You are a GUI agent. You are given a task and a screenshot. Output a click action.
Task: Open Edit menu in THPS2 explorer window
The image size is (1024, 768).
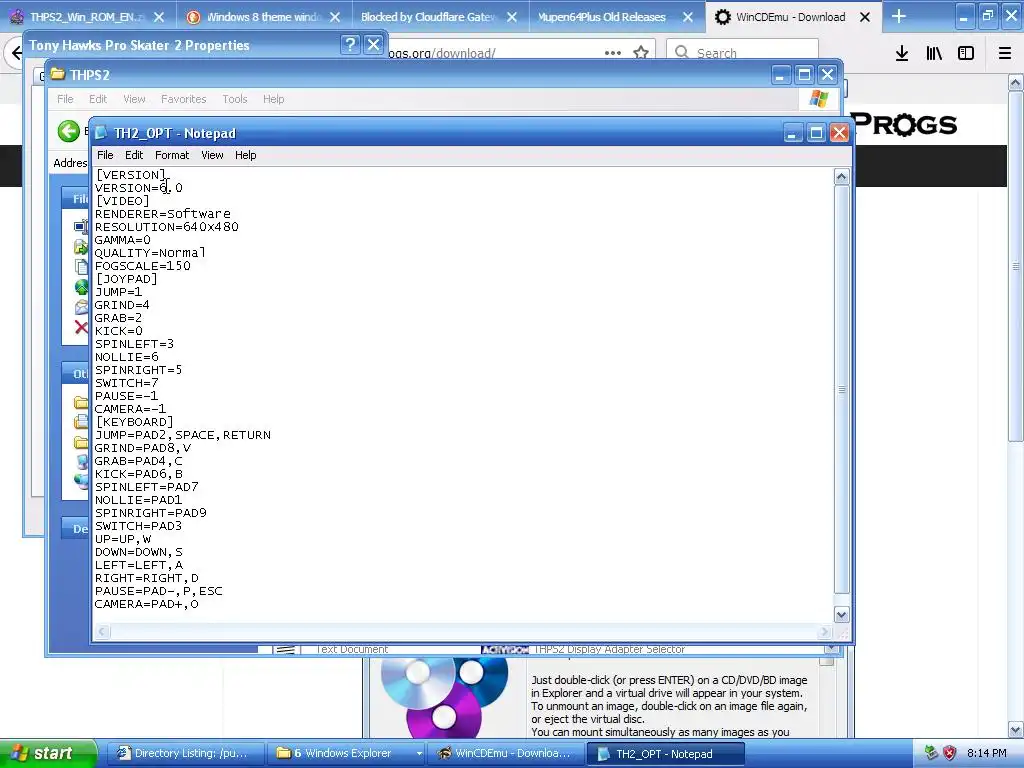[x=98, y=99]
